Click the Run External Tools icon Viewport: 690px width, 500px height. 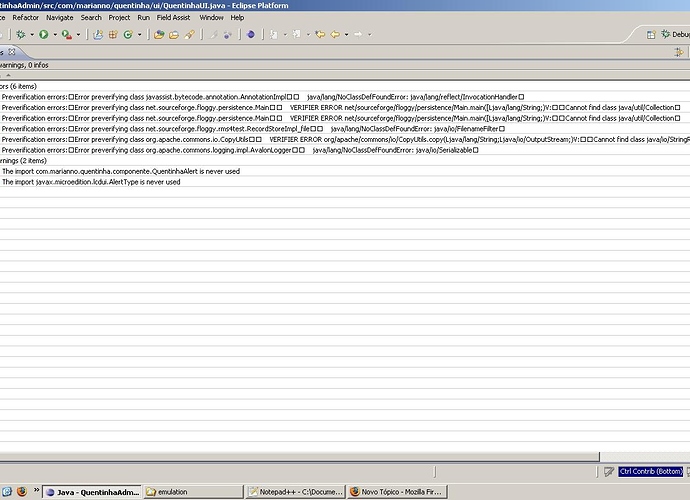pos(67,34)
